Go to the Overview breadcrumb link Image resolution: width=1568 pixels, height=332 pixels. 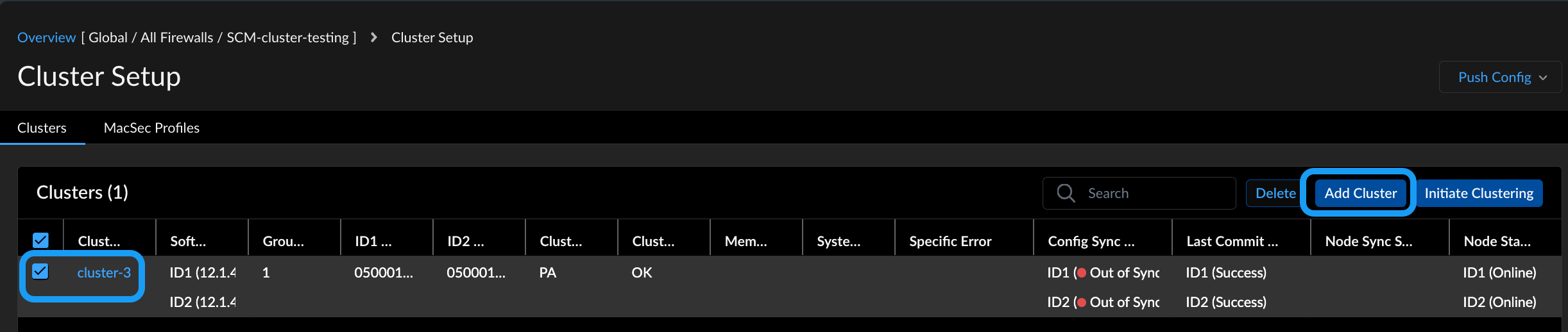(46, 38)
